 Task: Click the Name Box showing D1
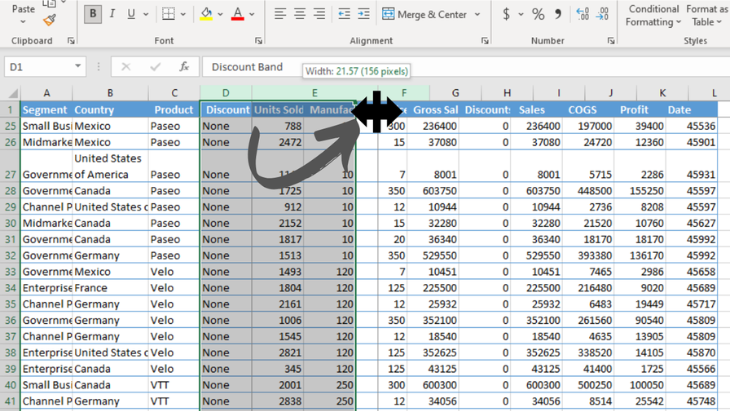pyautogui.click(x=38, y=67)
